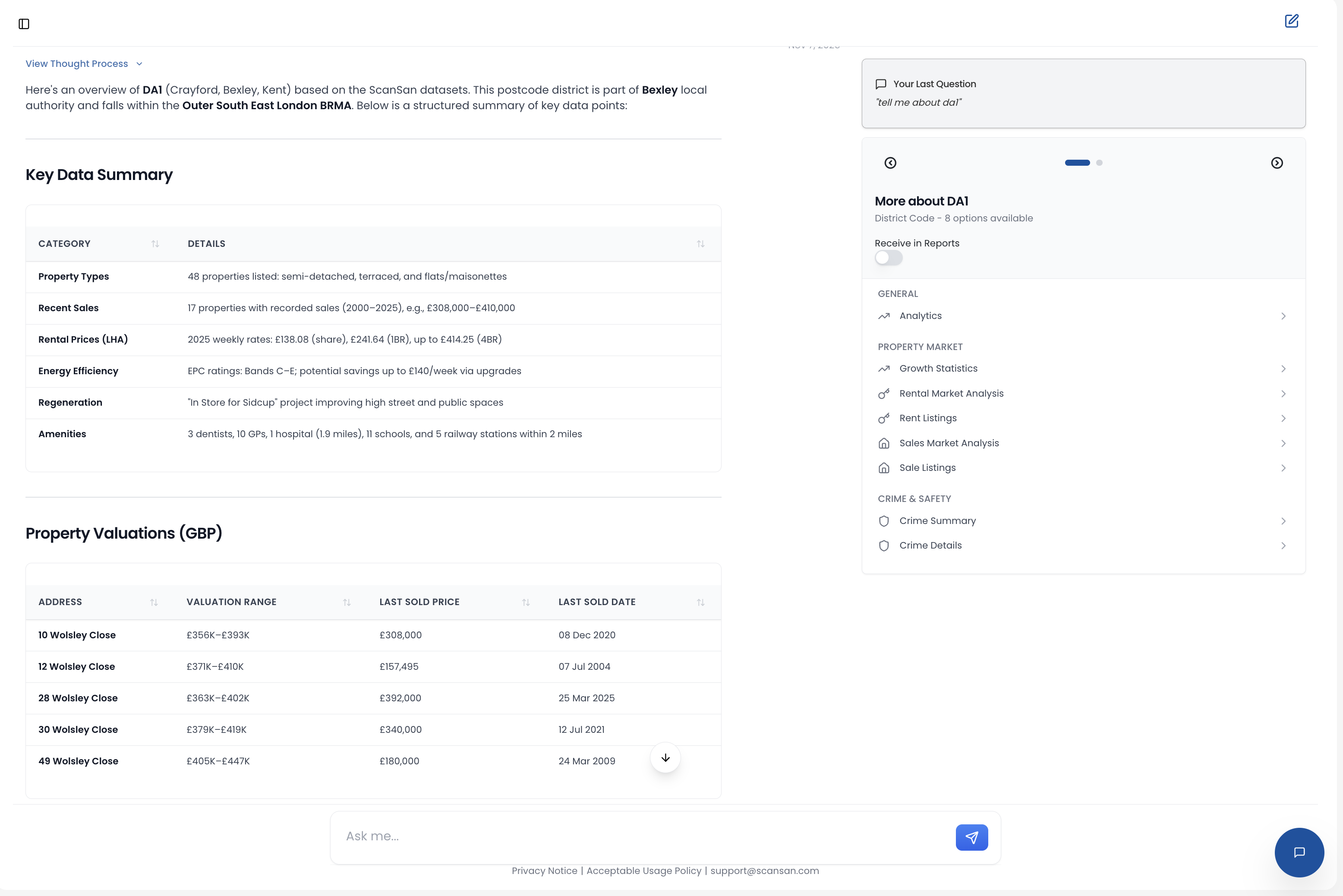This screenshot has height=896, width=1343.
Task: Open a new chat with the compose icon
Action: pos(1292,21)
